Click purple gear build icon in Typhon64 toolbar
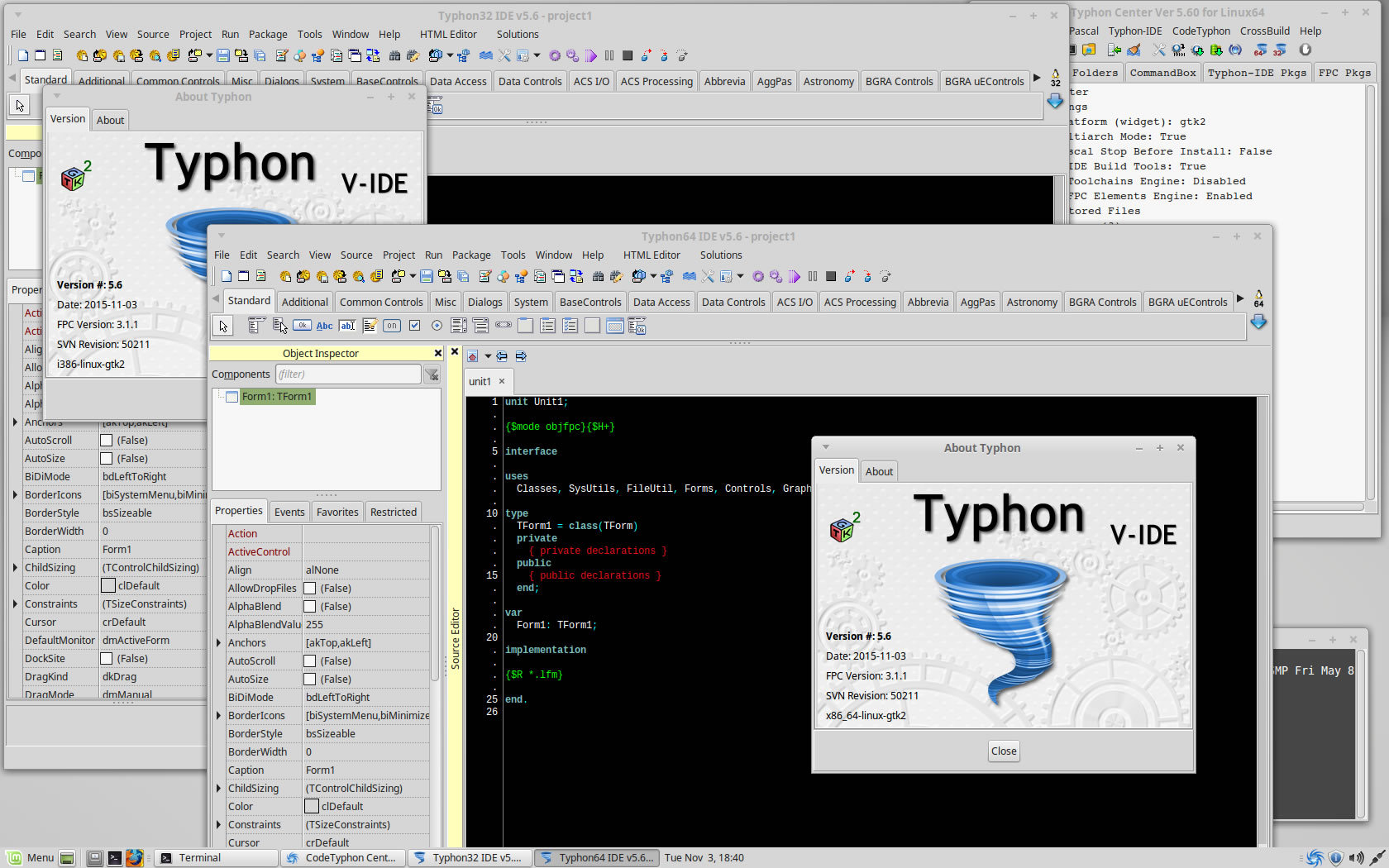This screenshot has height=868, width=1389. [x=758, y=276]
